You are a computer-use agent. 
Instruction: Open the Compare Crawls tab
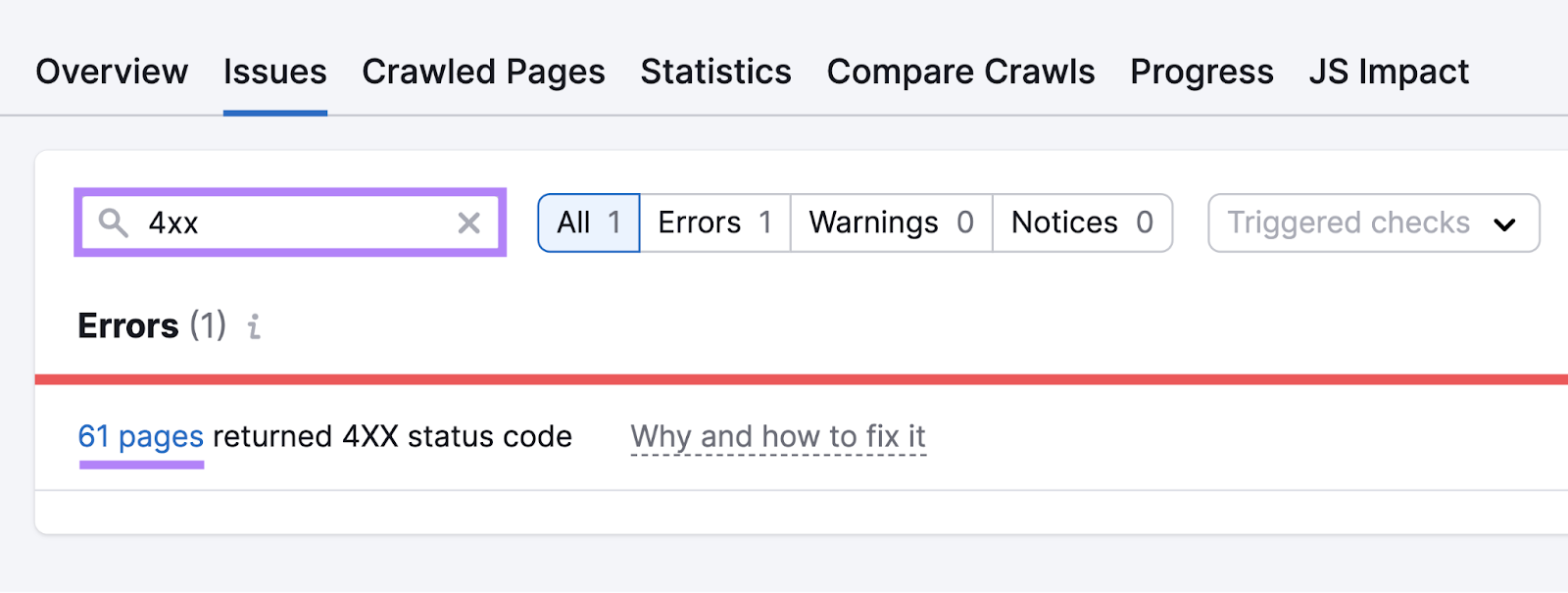click(960, 72)
